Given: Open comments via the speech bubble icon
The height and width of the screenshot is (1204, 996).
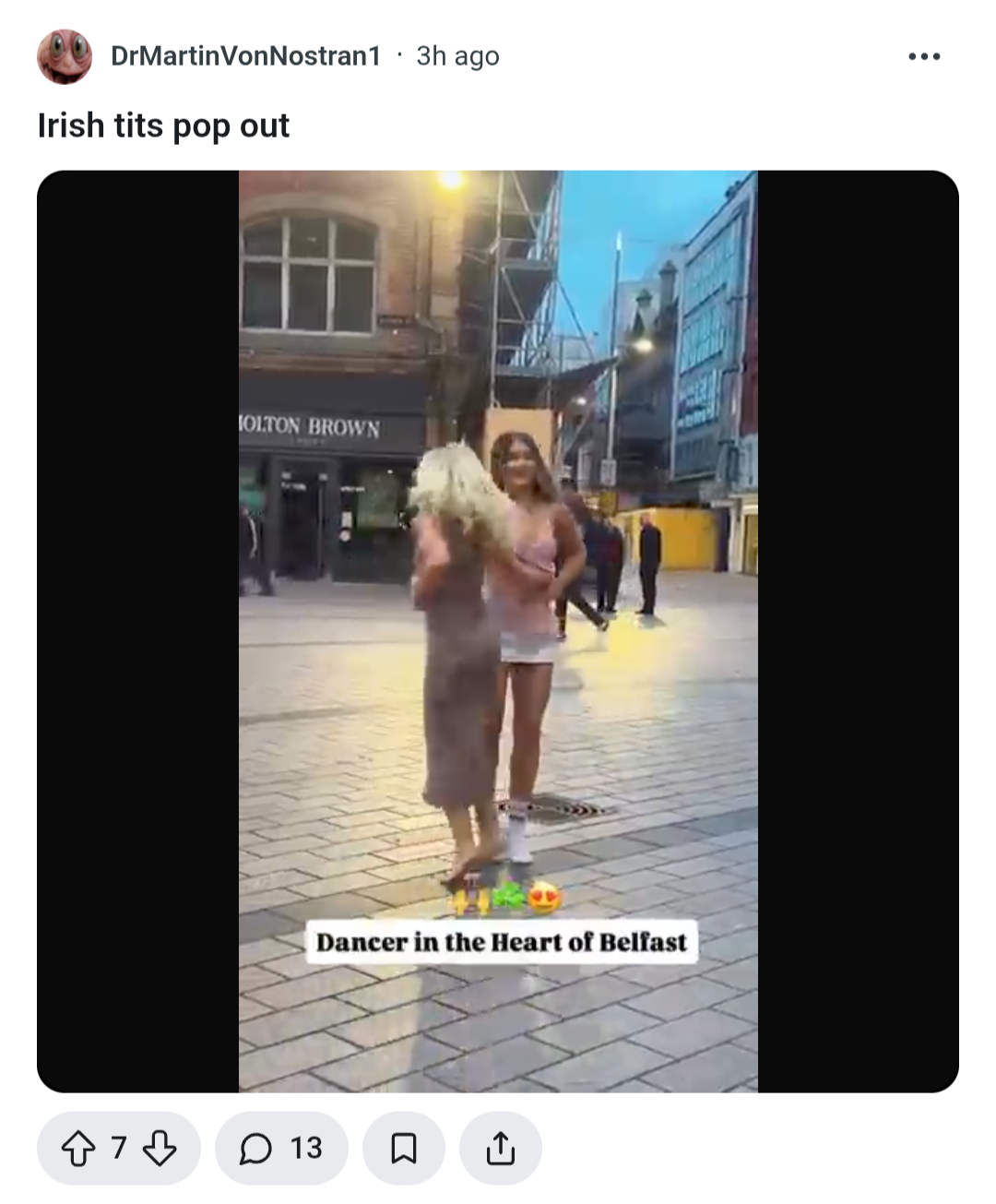Looking at the screenshot, I should (255, 1149).
